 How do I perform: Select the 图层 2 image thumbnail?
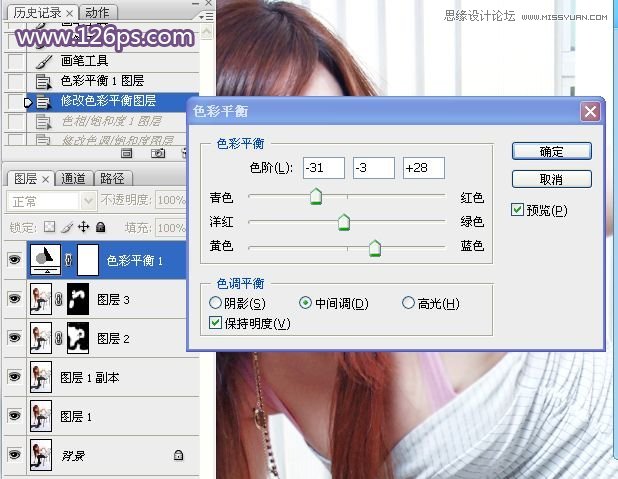41,338
